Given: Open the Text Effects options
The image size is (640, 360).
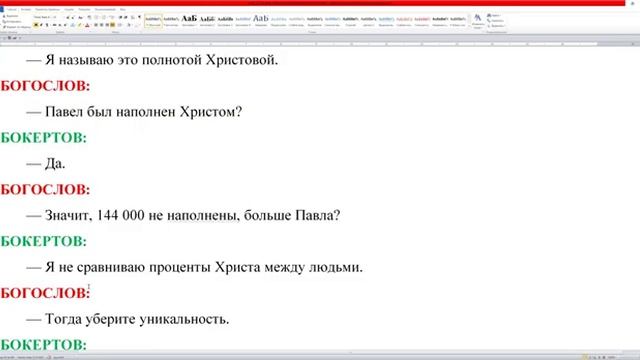Looking at the screenshot, I should [72, 25].
